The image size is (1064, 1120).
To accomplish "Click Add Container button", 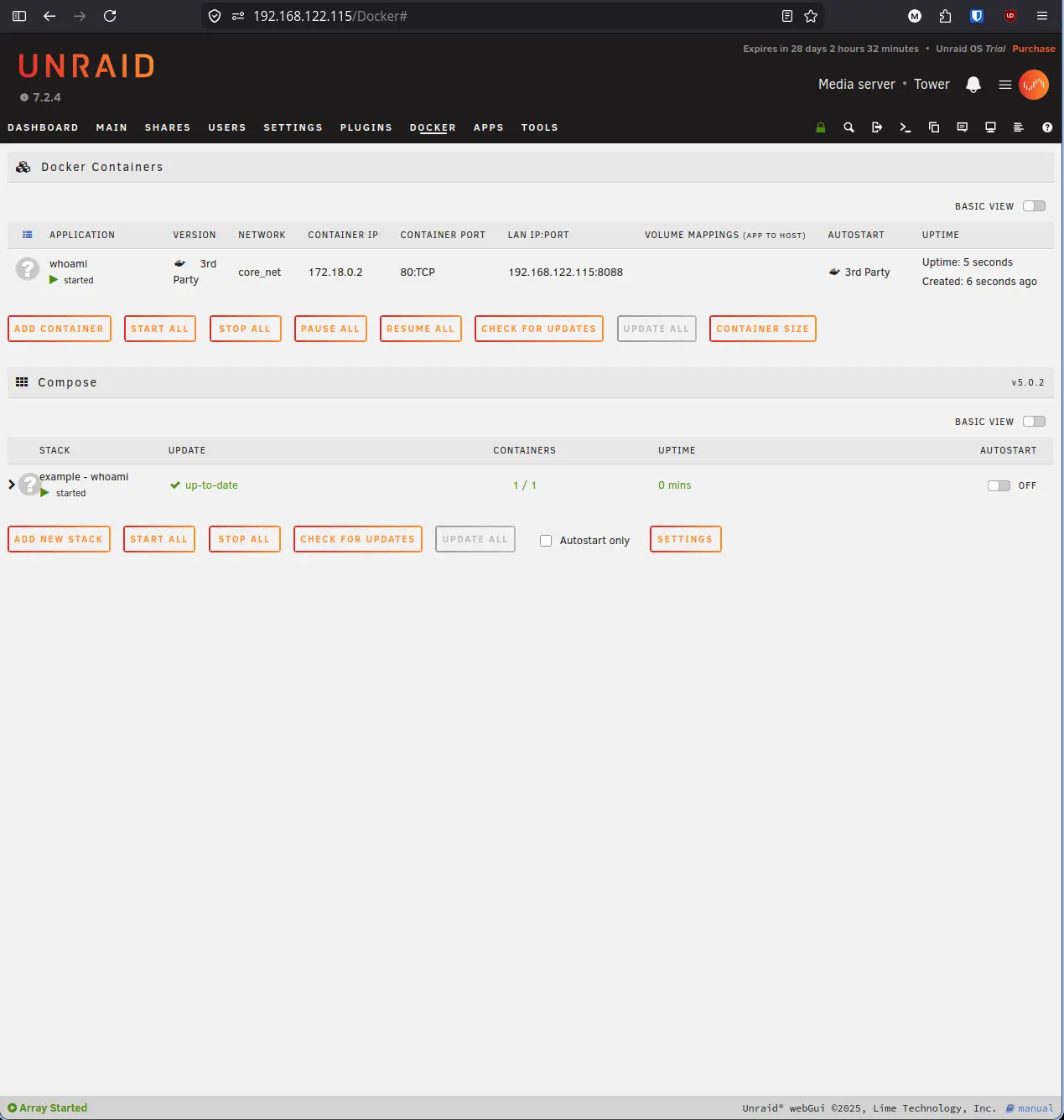I will [x=59, y=329].
